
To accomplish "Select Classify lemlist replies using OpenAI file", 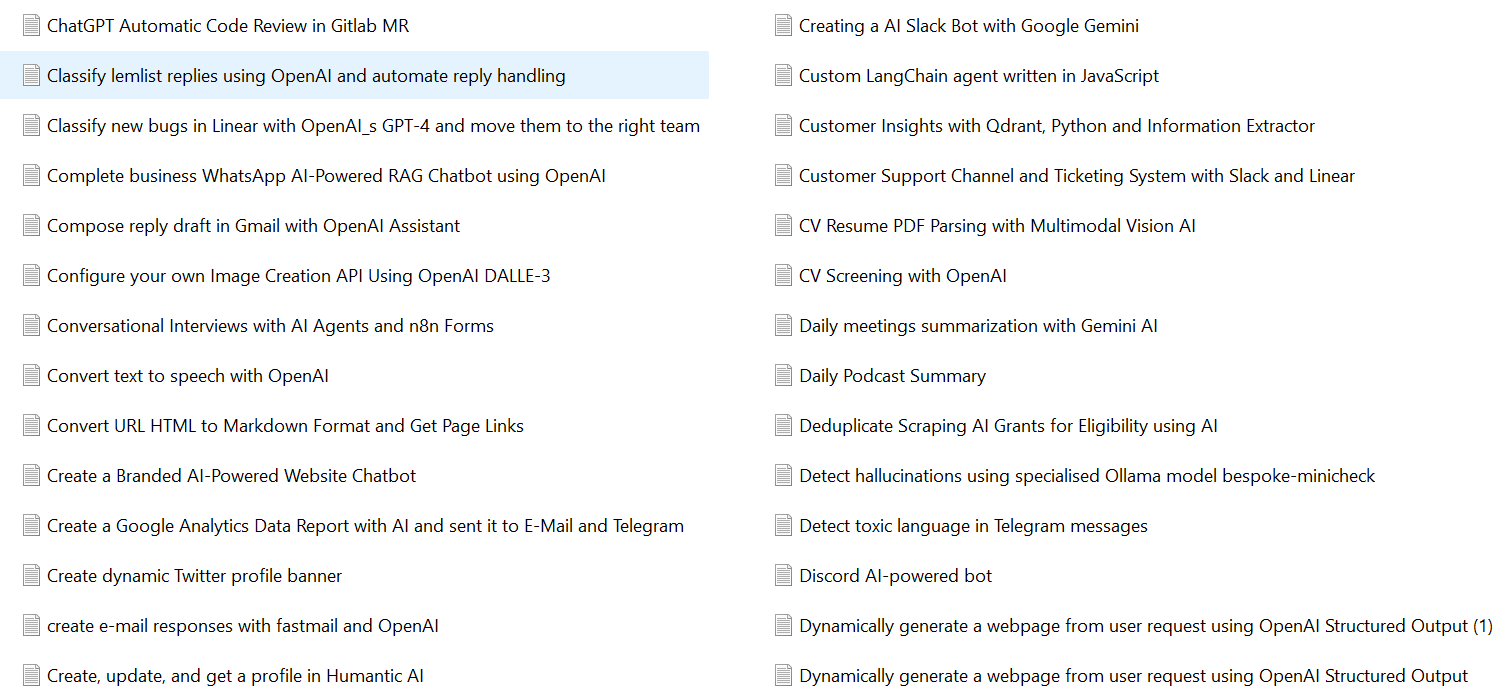I will pos(306,76).
